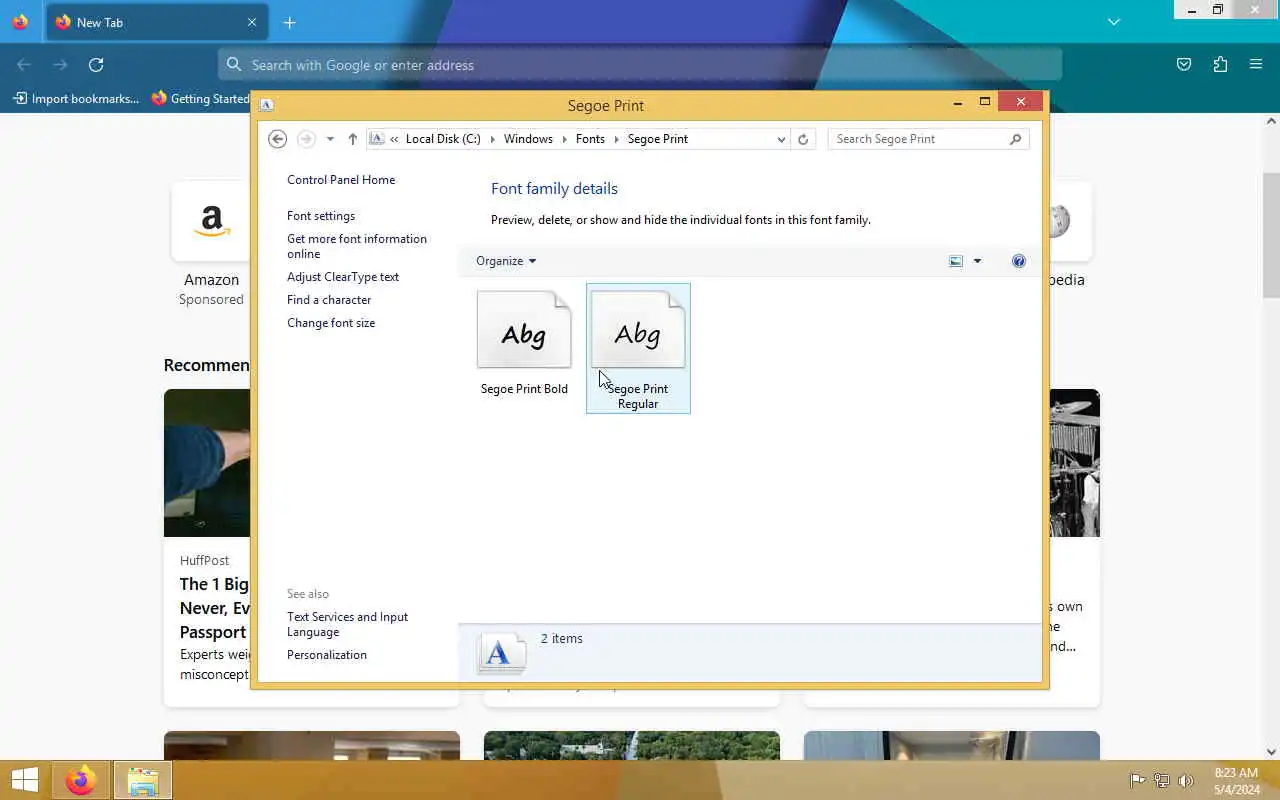Image resolution: width=1280 pixels, height=800 pixels.
Task: Open Save to Pocket in Firefox
Action: pos(1184,65)
